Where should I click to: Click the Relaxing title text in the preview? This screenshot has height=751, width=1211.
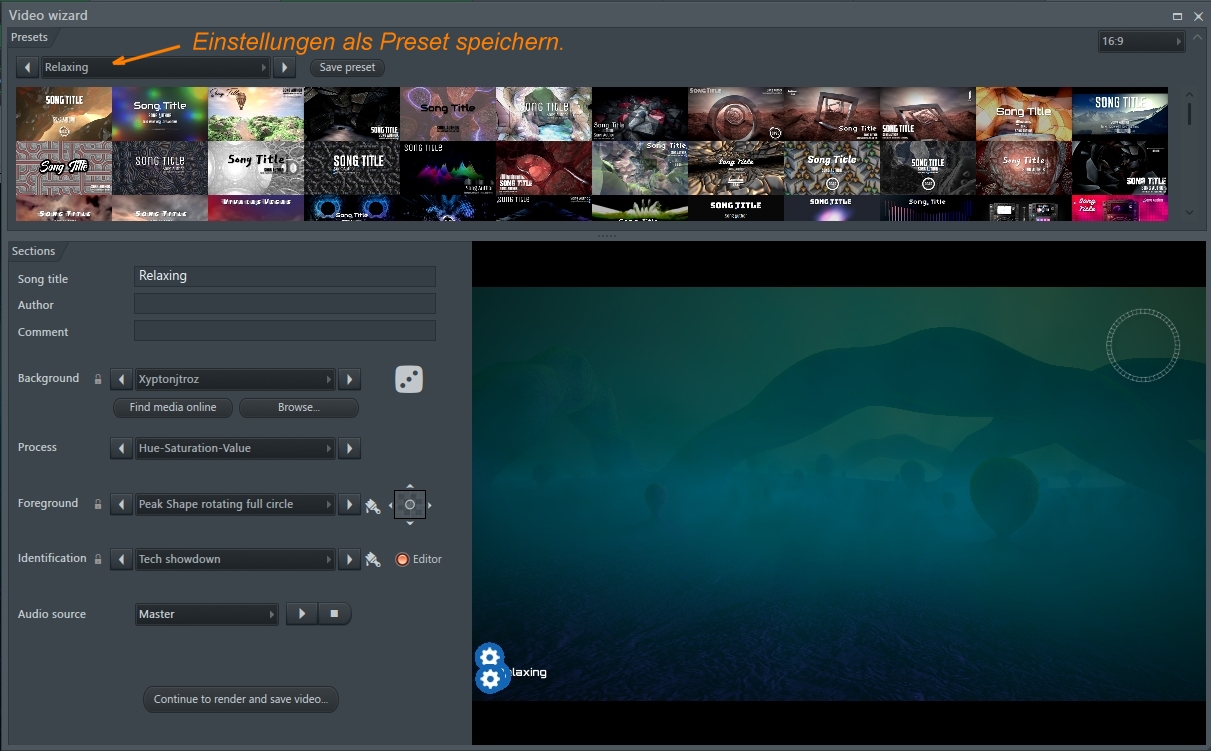[526, 673]
